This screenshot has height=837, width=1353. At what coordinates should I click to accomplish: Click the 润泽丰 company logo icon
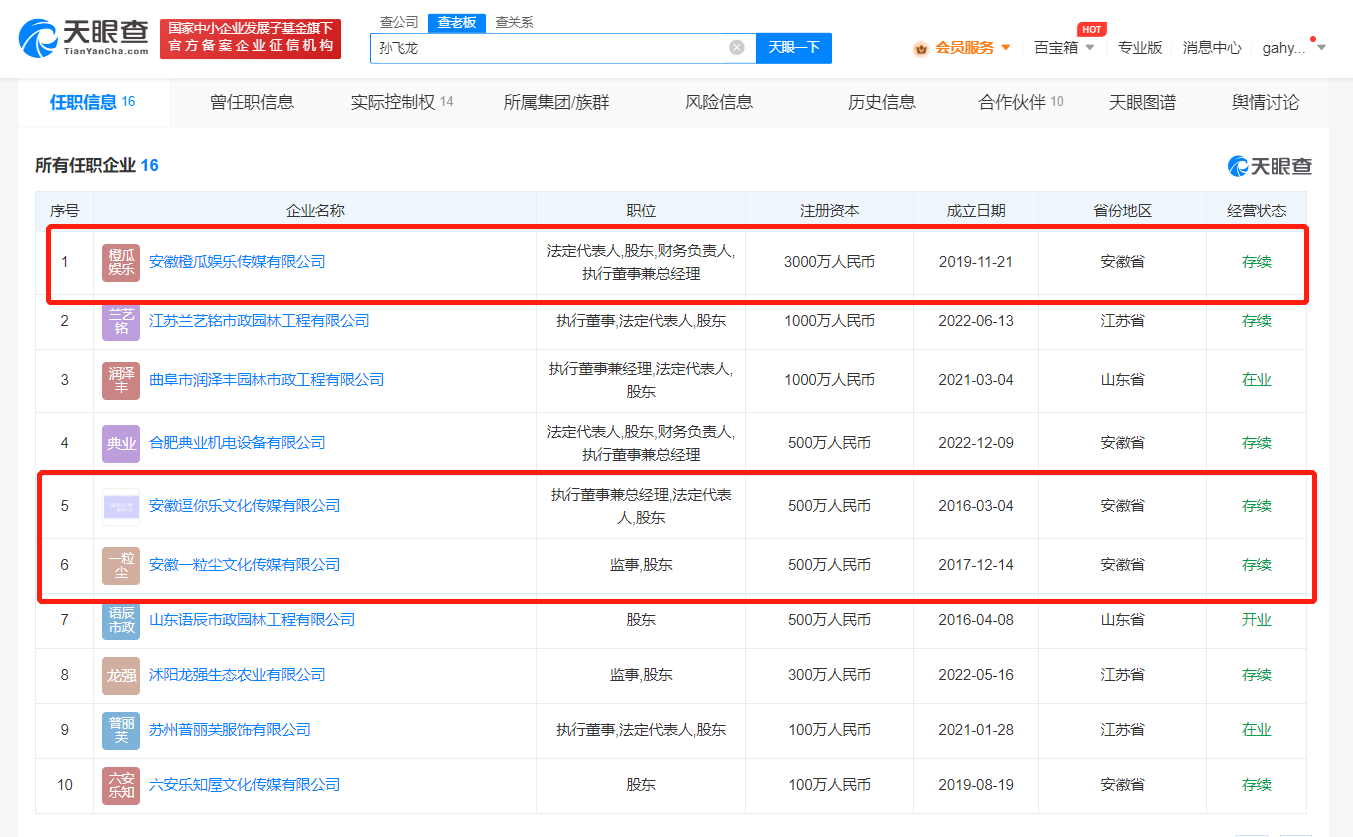pyautogui.click(x=121, y=380)
